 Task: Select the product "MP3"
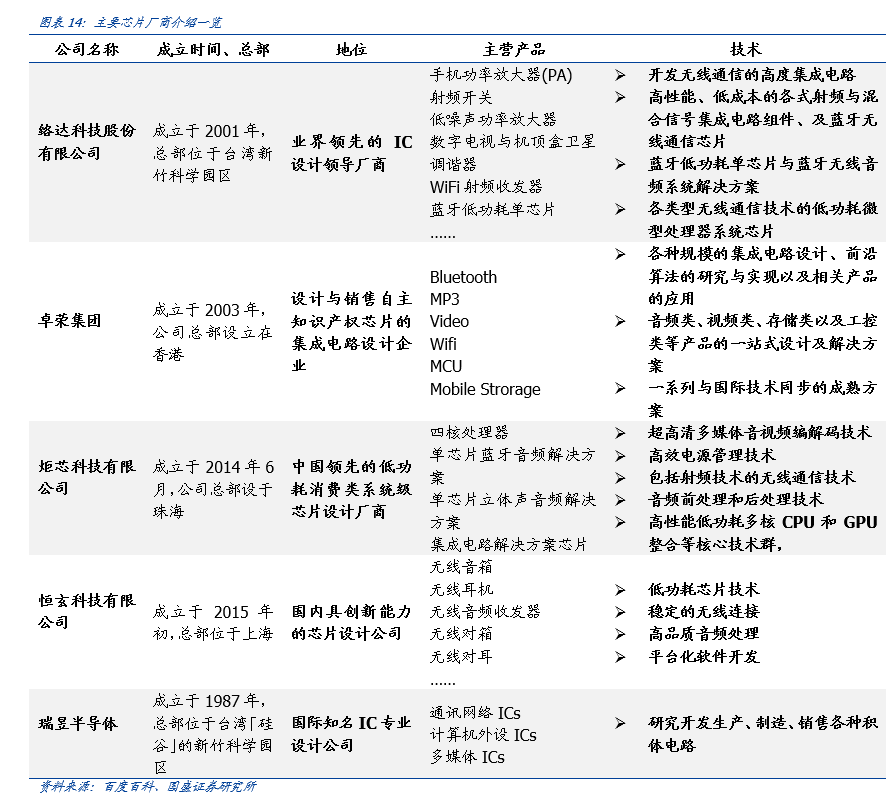444,299
